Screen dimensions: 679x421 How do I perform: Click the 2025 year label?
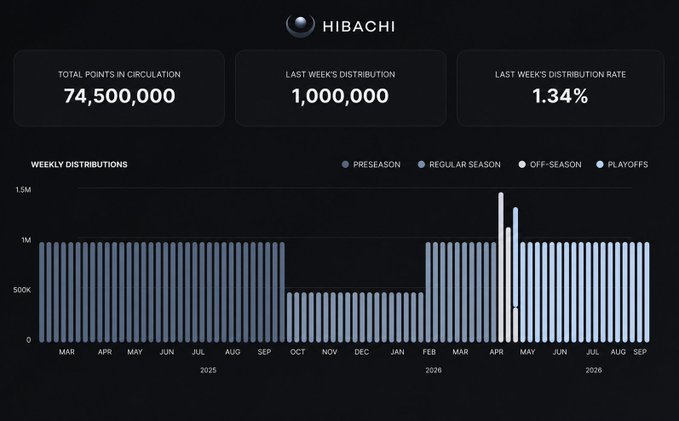(x=208, y=370)
